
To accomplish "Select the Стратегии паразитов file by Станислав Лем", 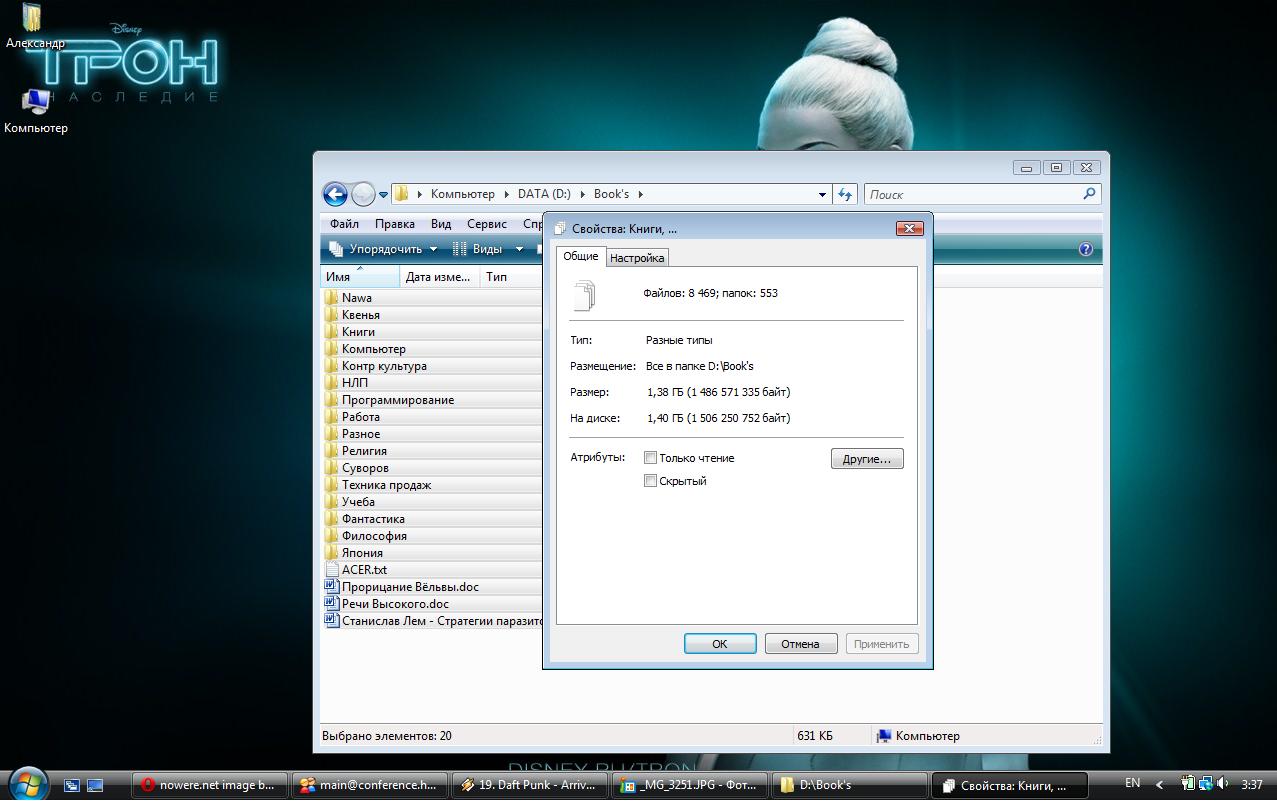I will [442, 620].
